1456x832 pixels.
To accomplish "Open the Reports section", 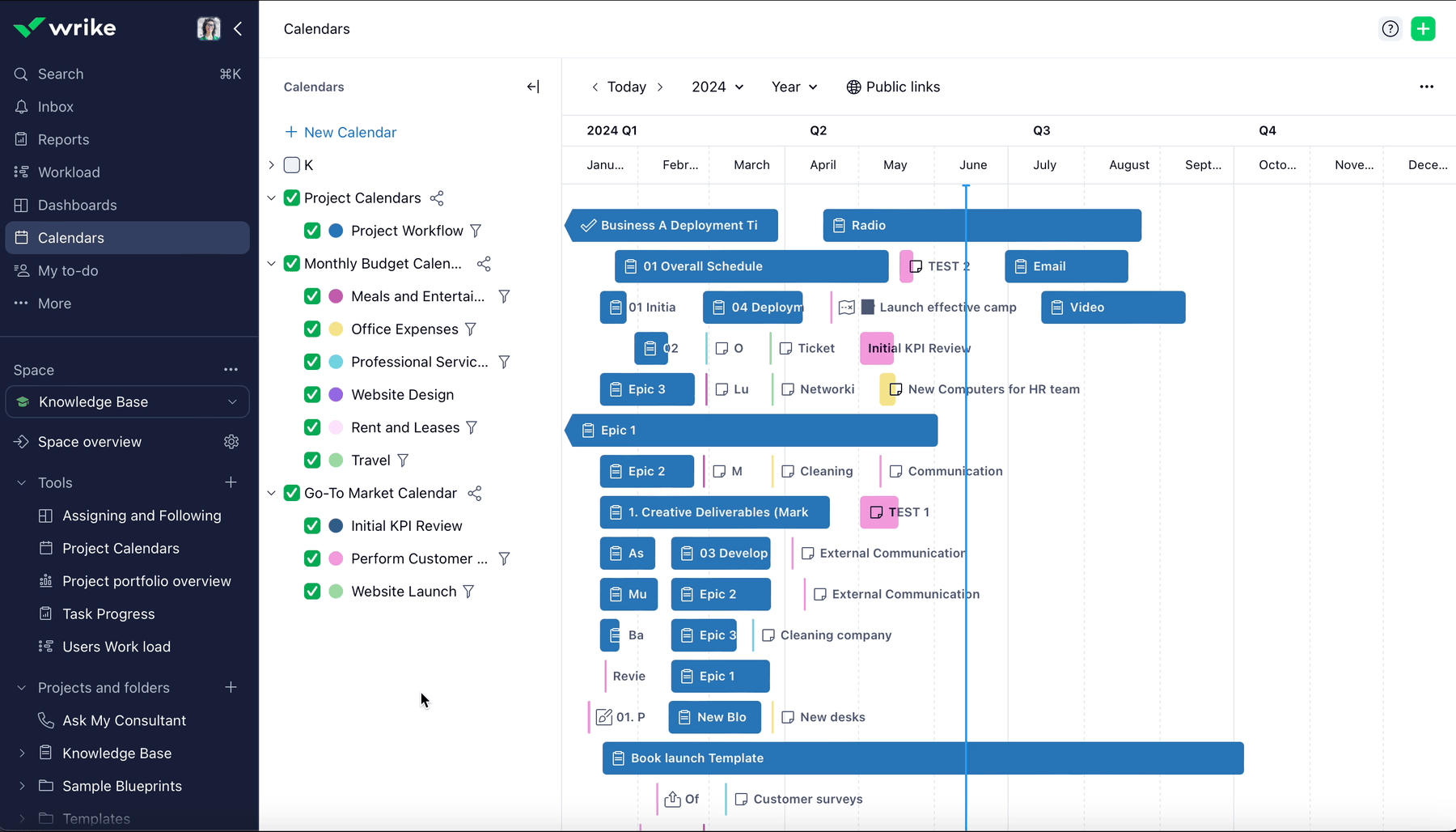I will 62,139.
